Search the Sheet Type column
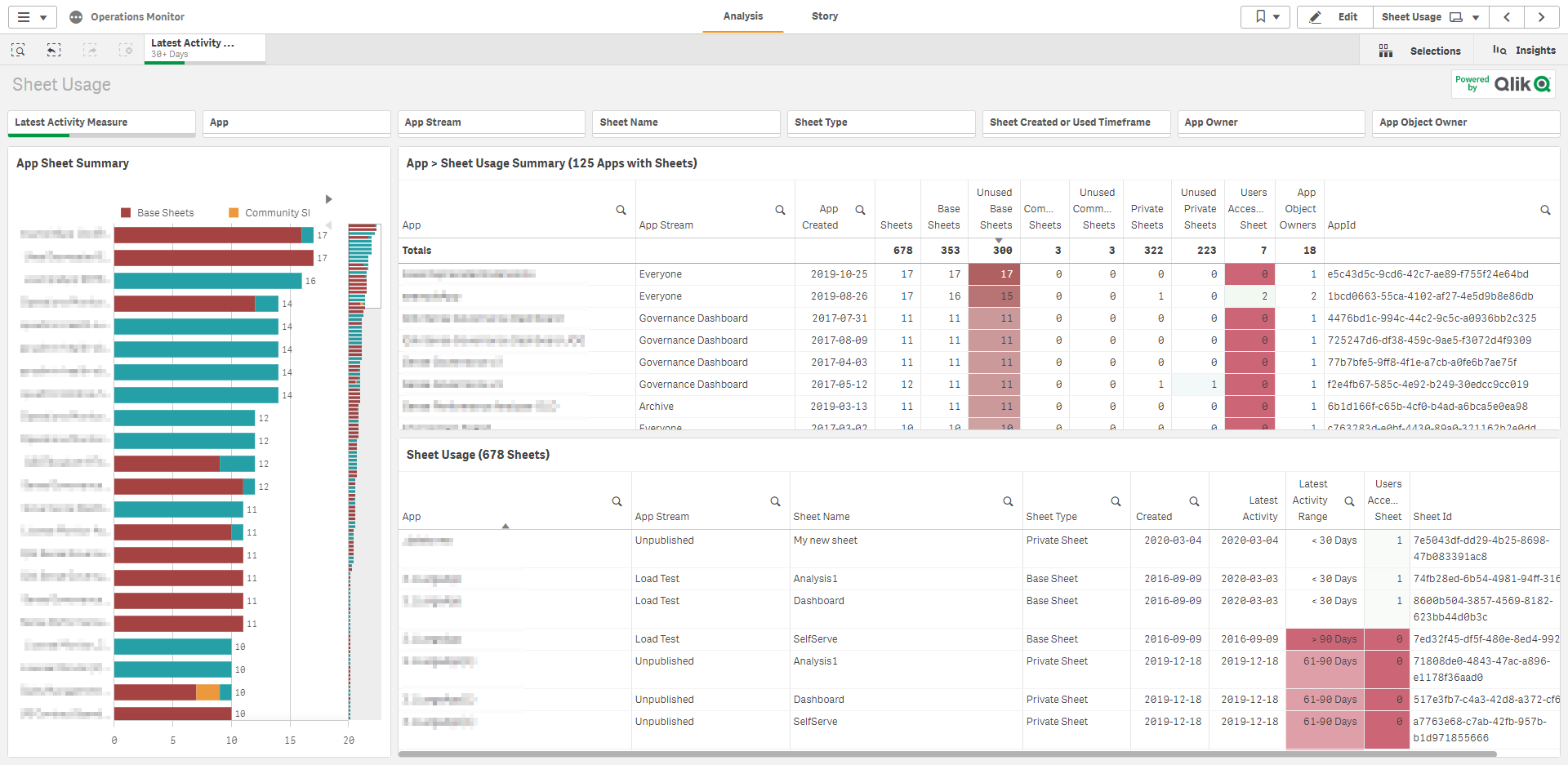The image size is (1568, 765). point(1116,501)
